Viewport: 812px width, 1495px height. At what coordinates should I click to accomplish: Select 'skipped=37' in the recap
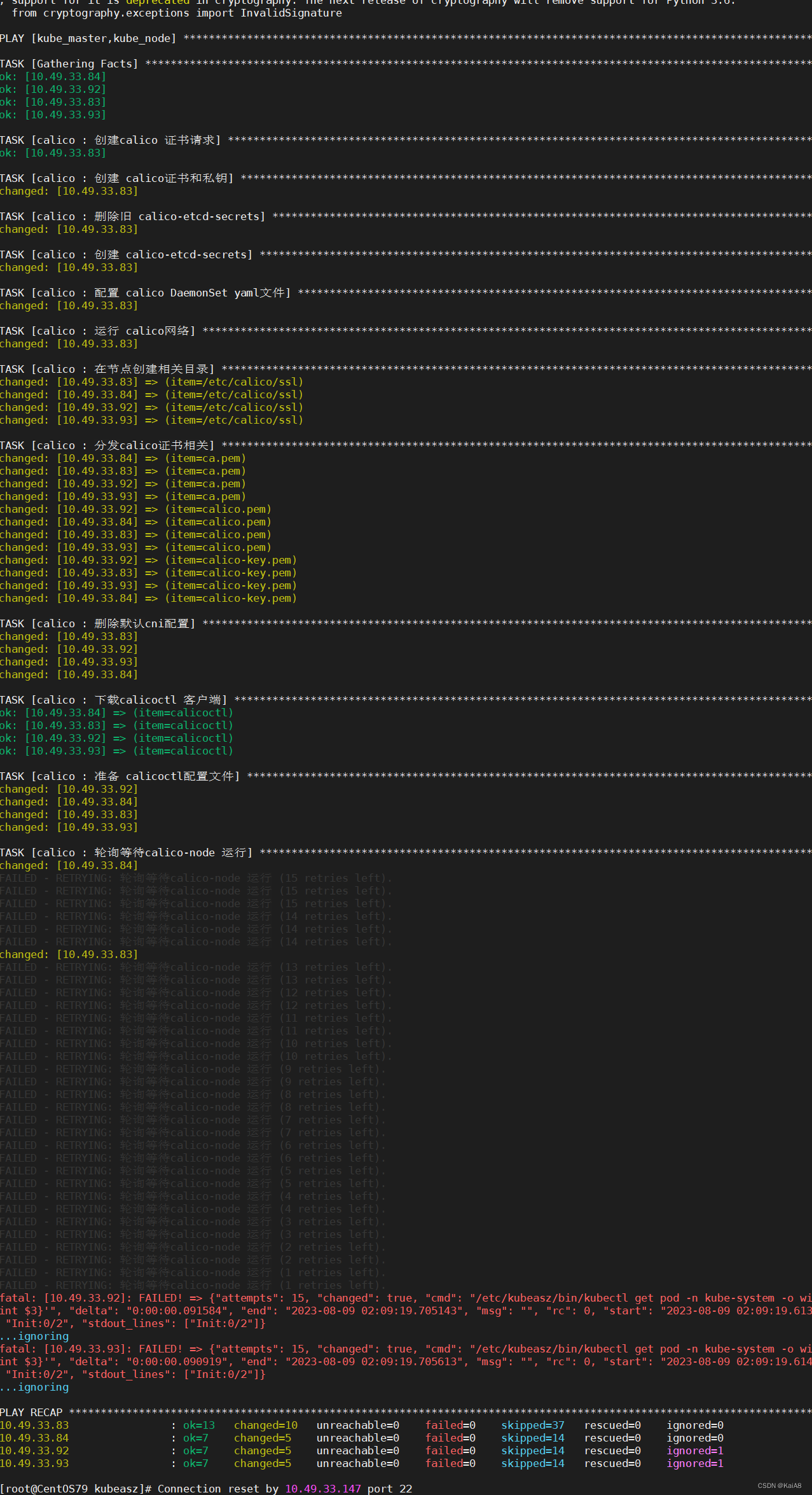pyautogui.click(x=533, y=1425)
